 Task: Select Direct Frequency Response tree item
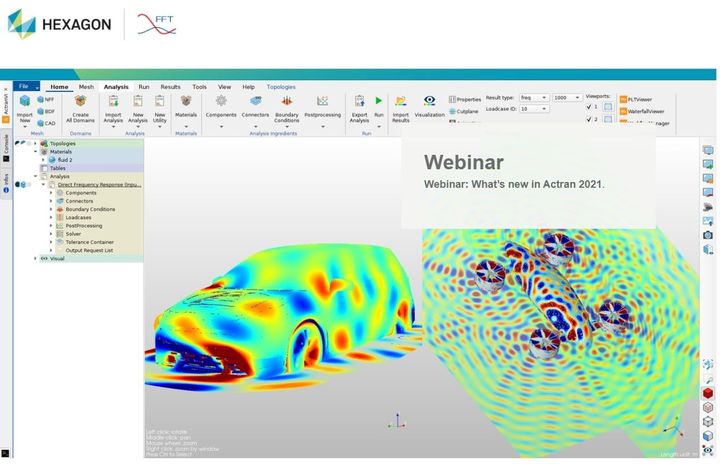(99, 184)
